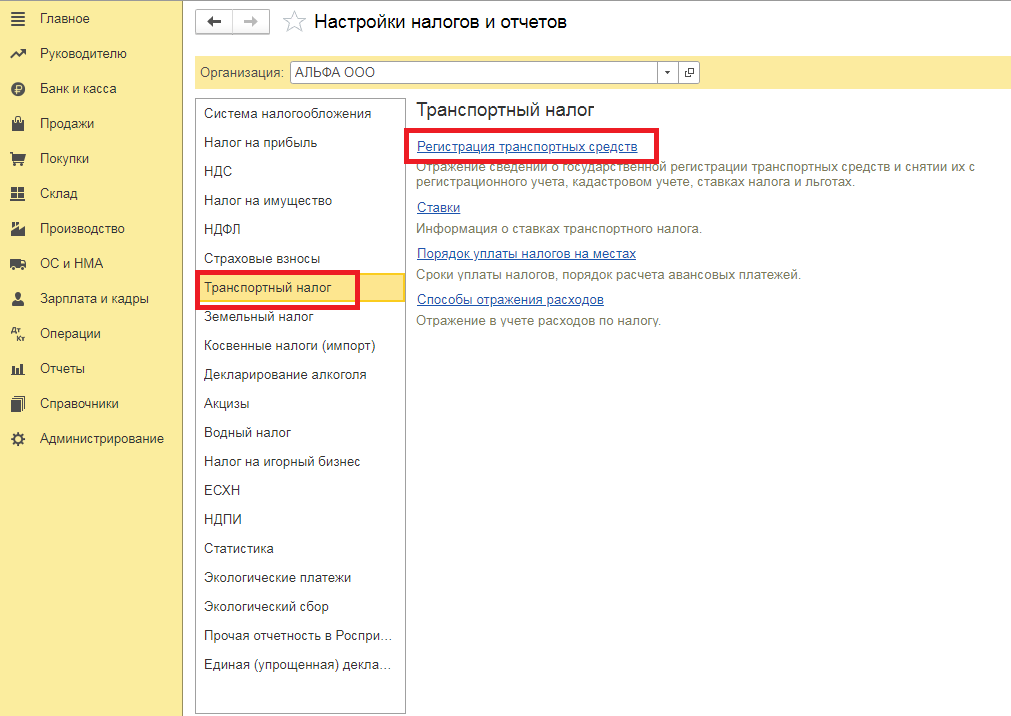This screenshot has height=716, width=1011.
Task: Go back using the left arrow button
Action: pyautogui.click(x=214, y=22)
